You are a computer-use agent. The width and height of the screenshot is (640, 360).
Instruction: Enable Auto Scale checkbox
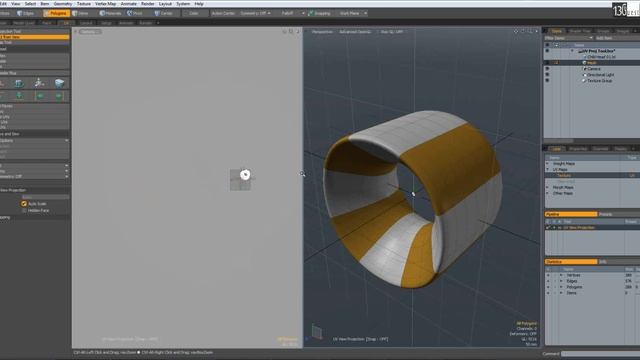pos(24,204)
